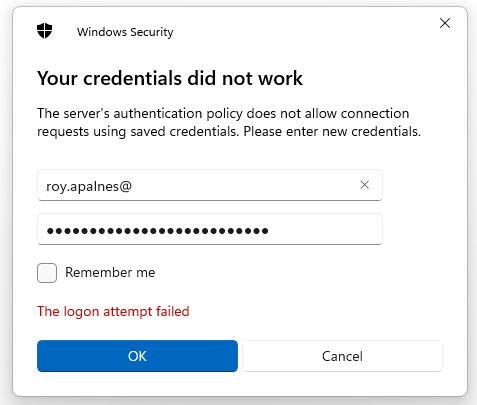Screen dimensions: 477x405
Task: Click the authentication policy description text
Action: [x=229, y=122]
